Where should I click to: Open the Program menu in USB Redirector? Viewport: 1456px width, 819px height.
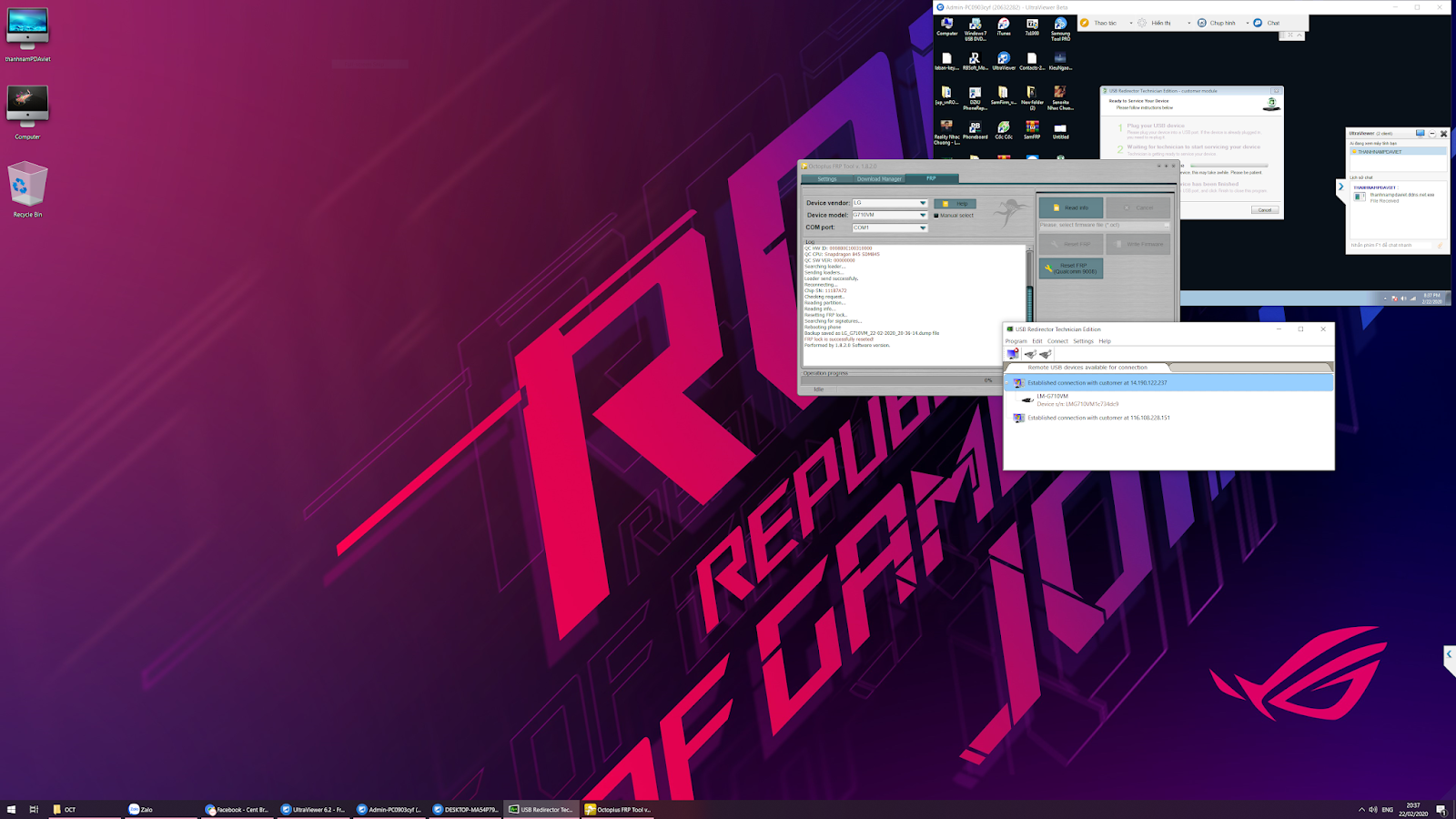pos(1016,341)
